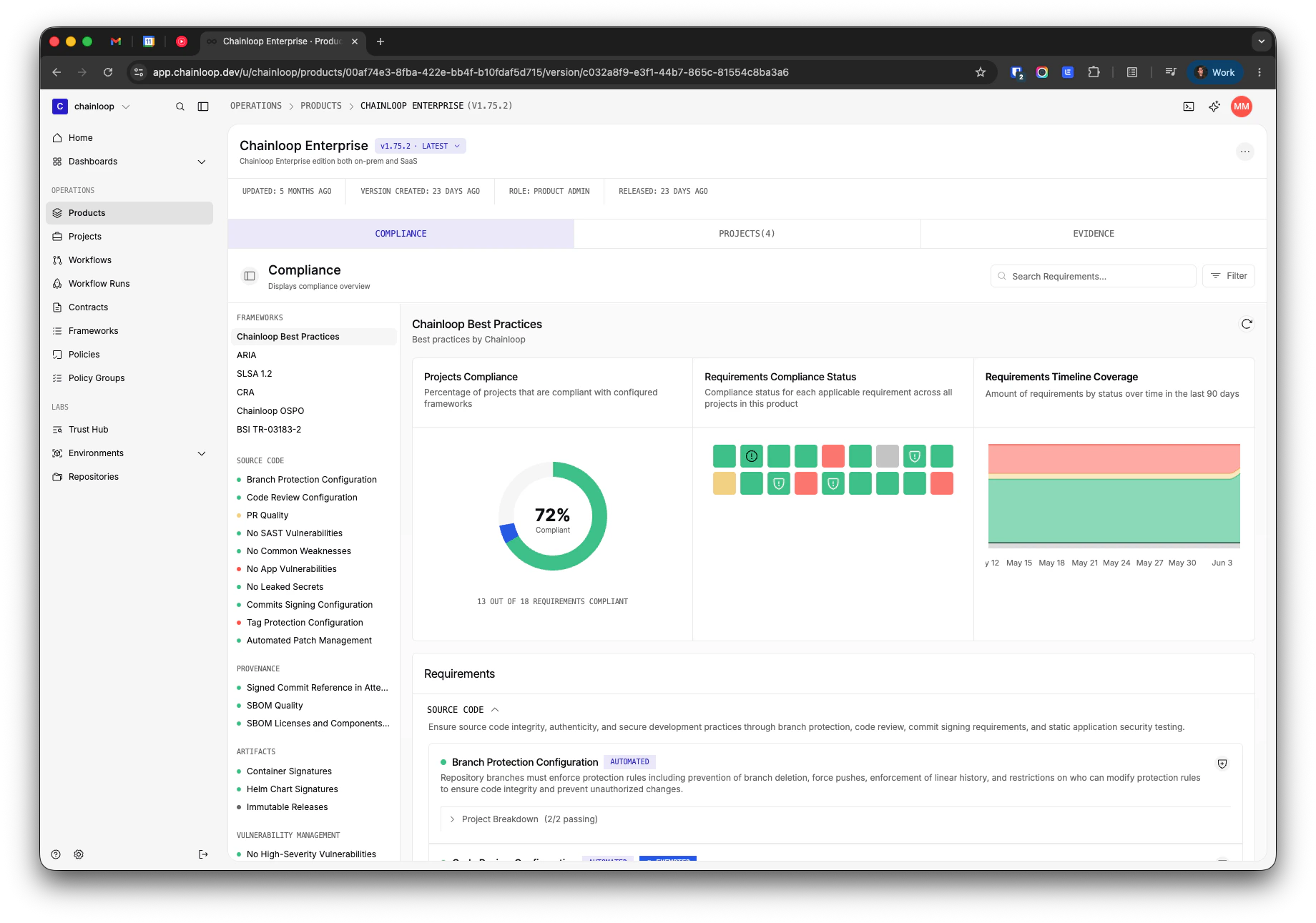This screenshot has height=923, width=1316.
Task: Open the tab list dropdown in the browser title bar
Action: (1261, 41)
